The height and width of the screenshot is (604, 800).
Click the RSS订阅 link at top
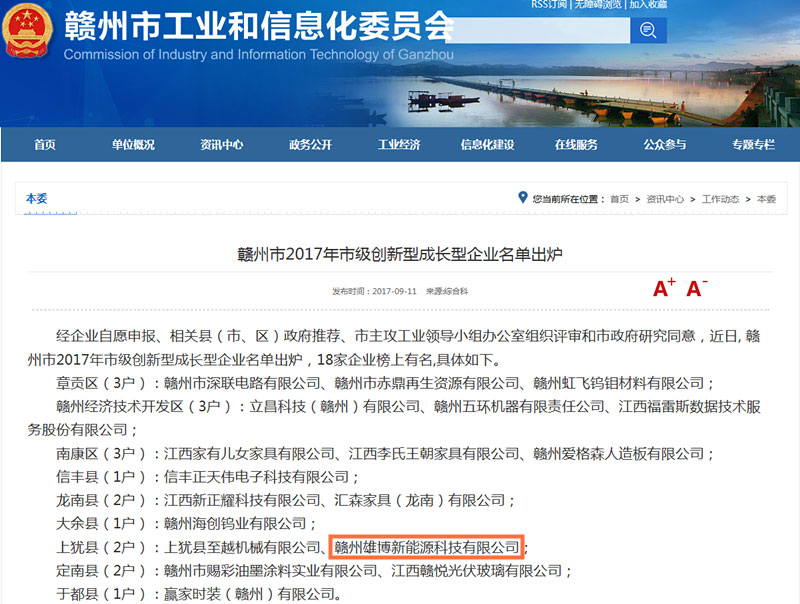549,5
